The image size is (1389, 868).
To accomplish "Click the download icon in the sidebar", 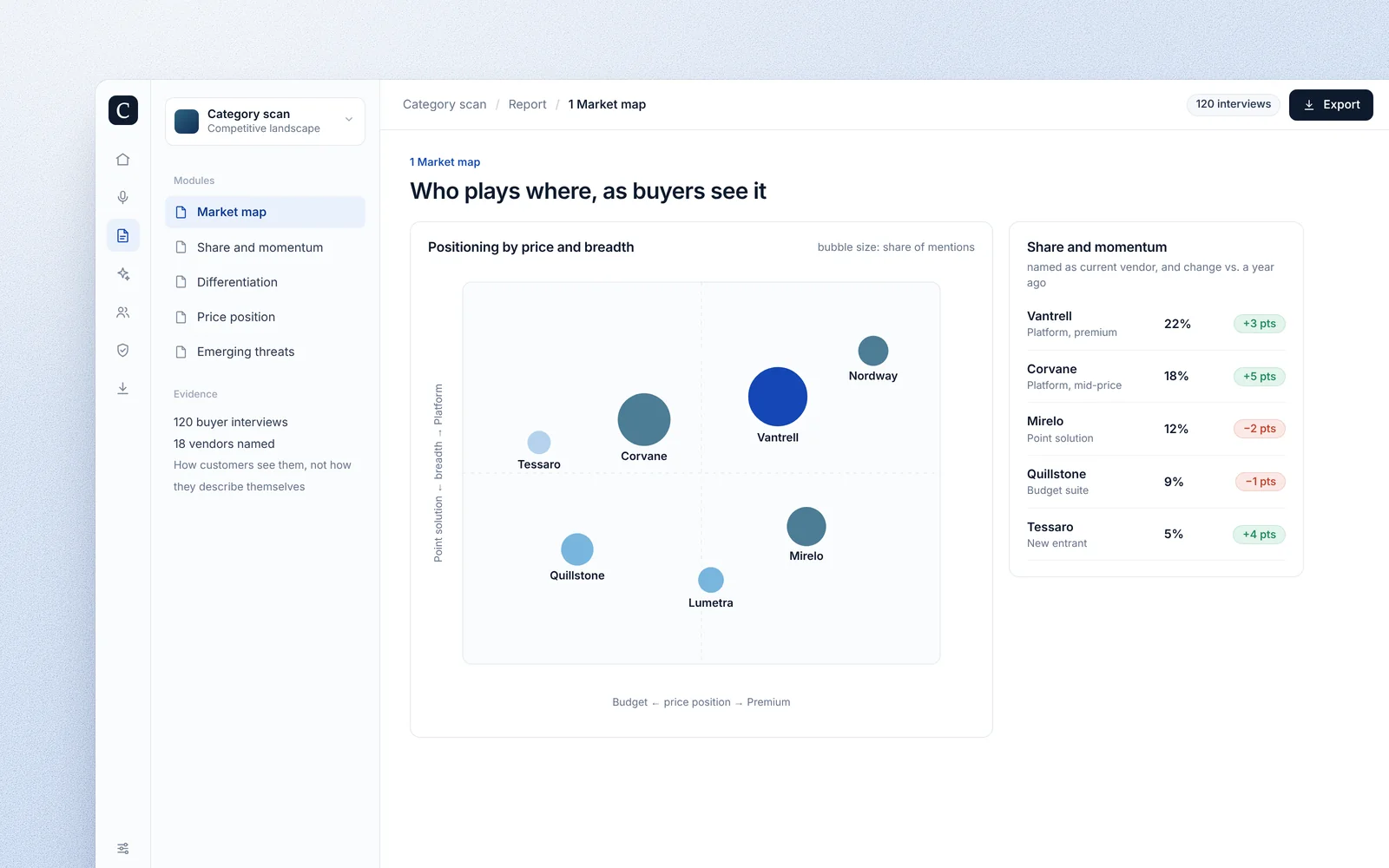I will point(123,389).
